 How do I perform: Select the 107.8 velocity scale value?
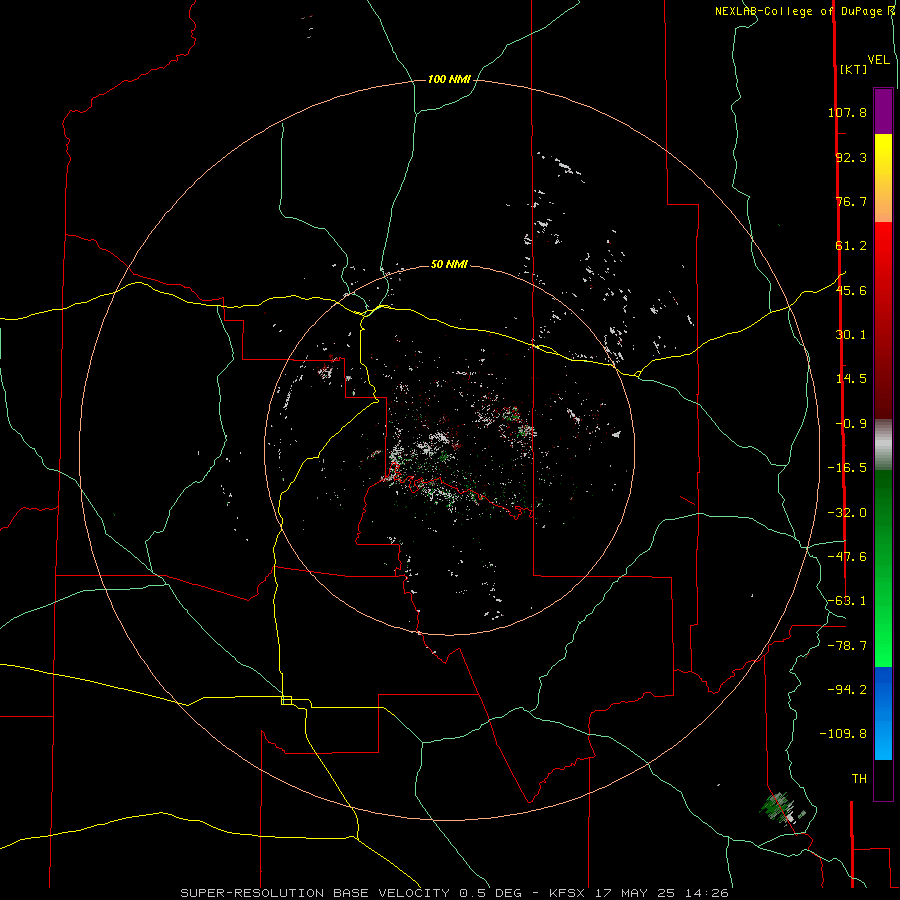coord(847,112)
